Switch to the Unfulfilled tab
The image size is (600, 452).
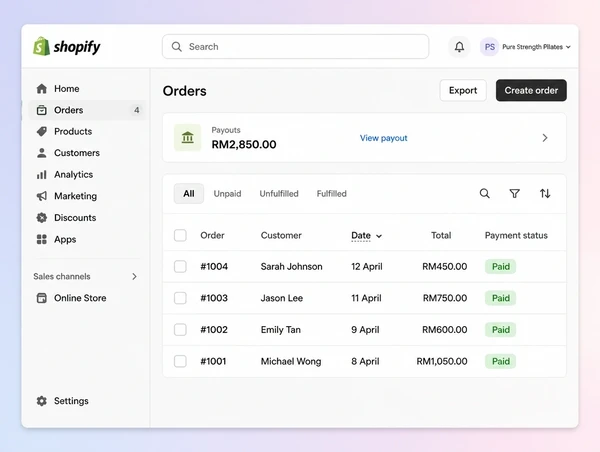pos(279,194)
